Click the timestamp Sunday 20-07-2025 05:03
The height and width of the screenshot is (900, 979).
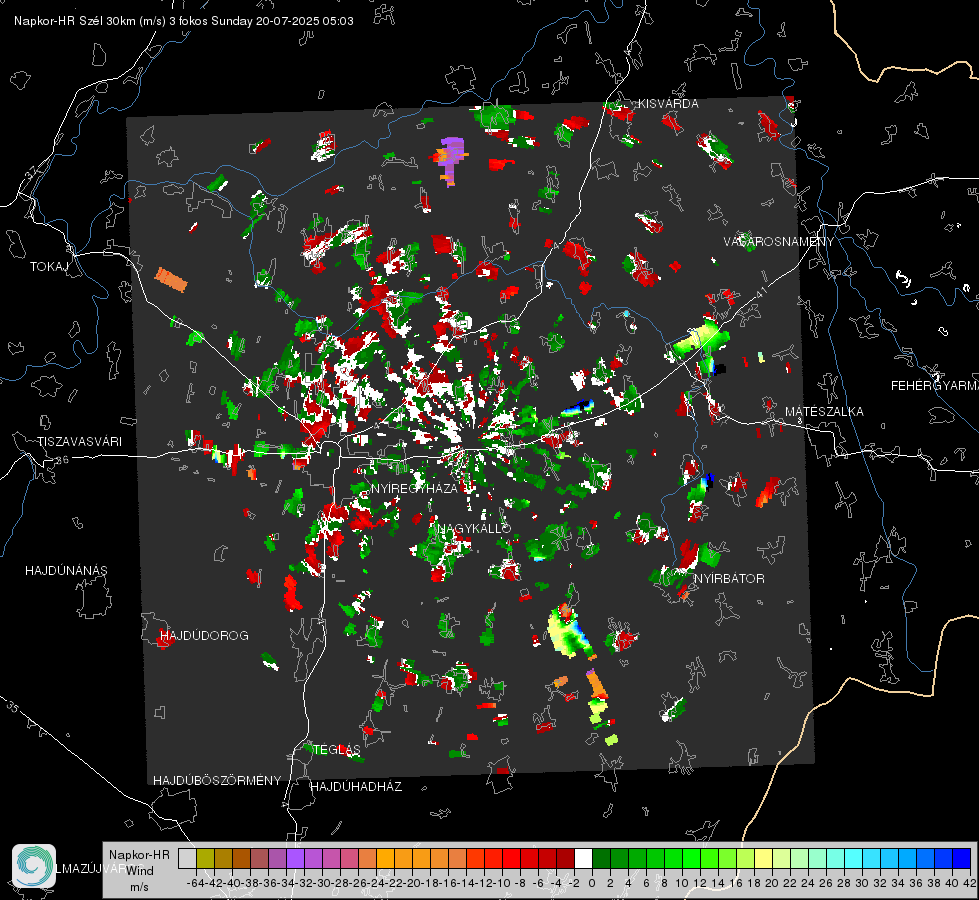282,21
